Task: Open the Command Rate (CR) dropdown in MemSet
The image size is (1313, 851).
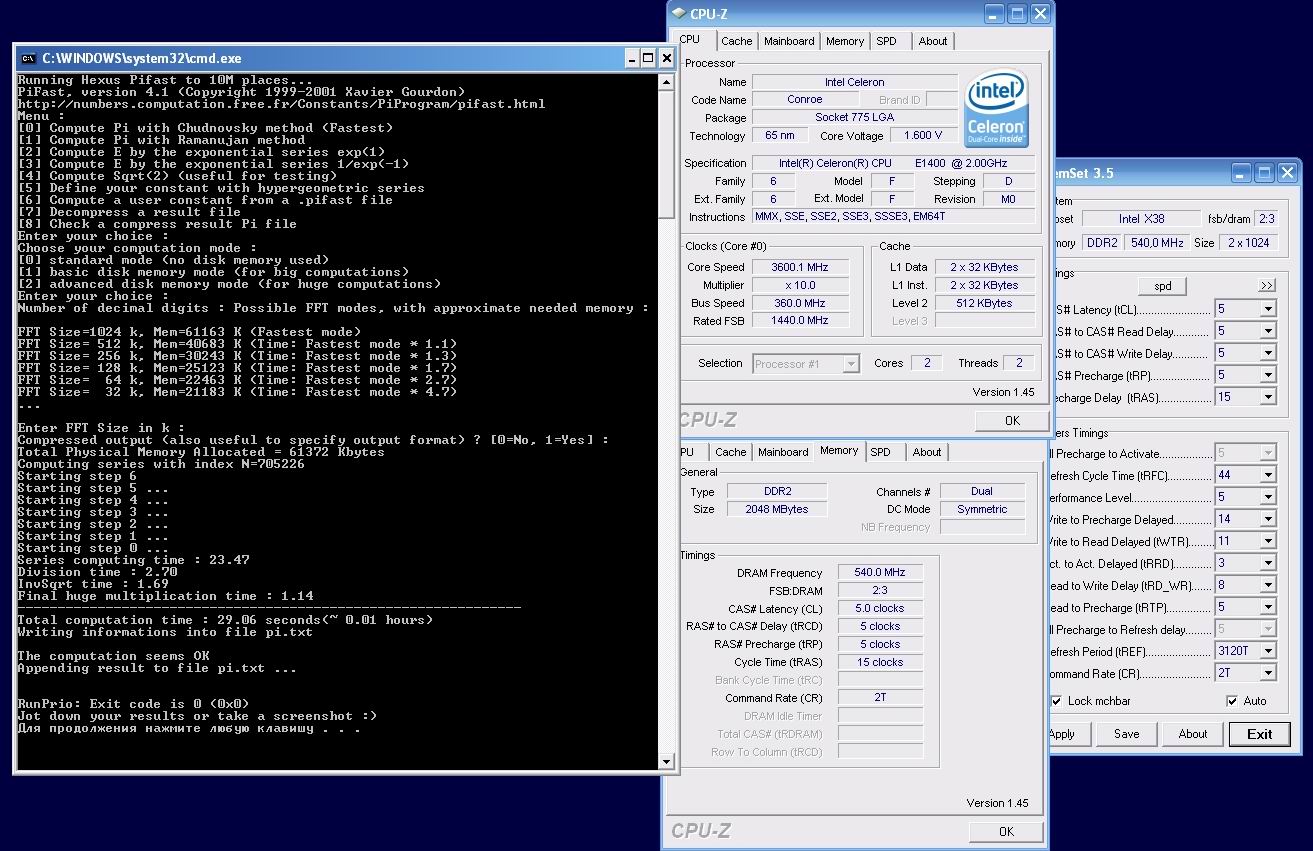Action: pos(1268,673)
